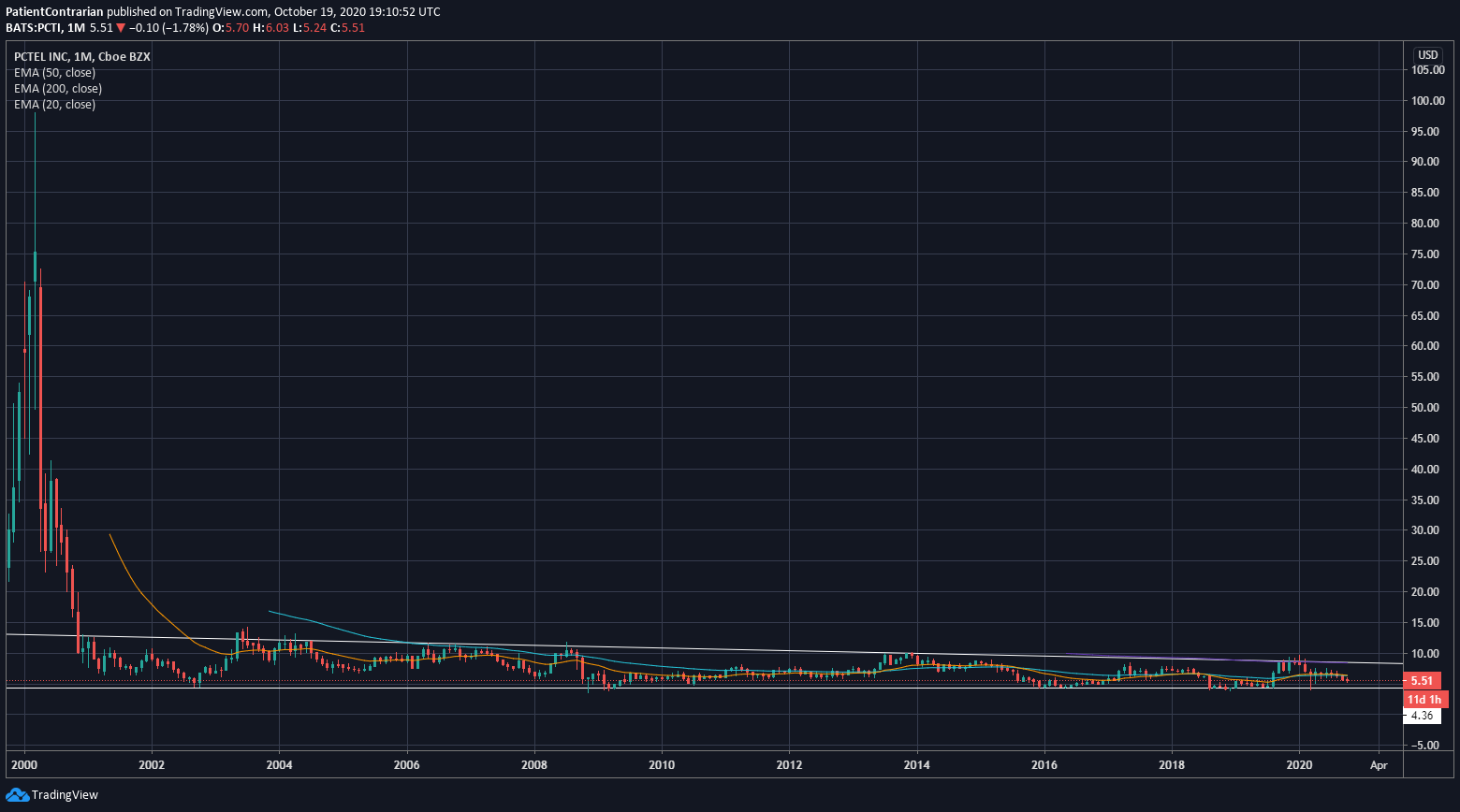Click the -5.00 price axis label
The height and width of the screenshot is (812, 1460).
pos(1427,746)
